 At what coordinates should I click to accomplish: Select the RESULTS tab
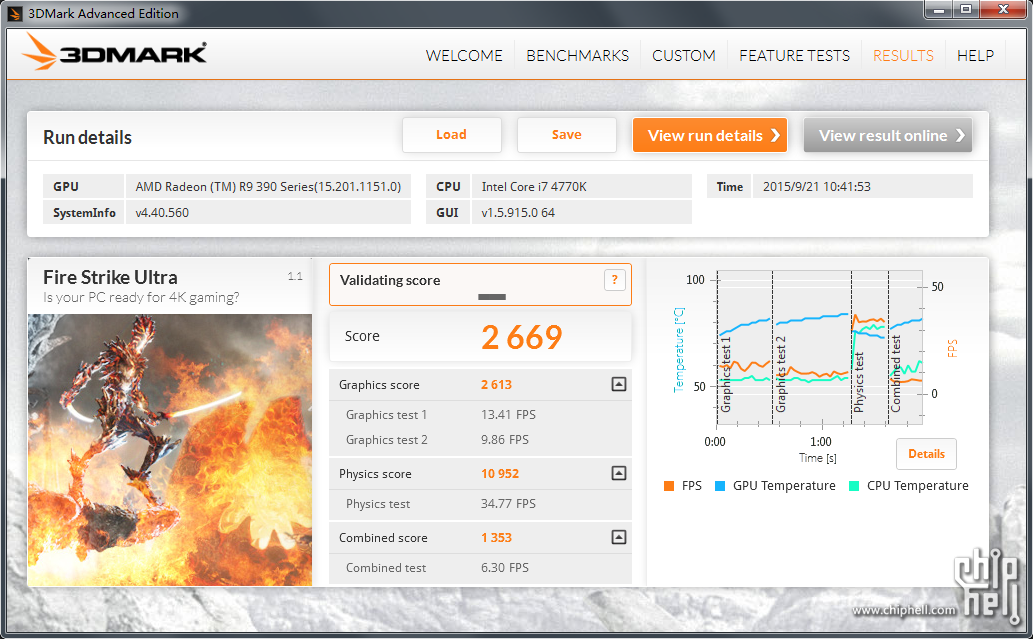click(903, 56)
